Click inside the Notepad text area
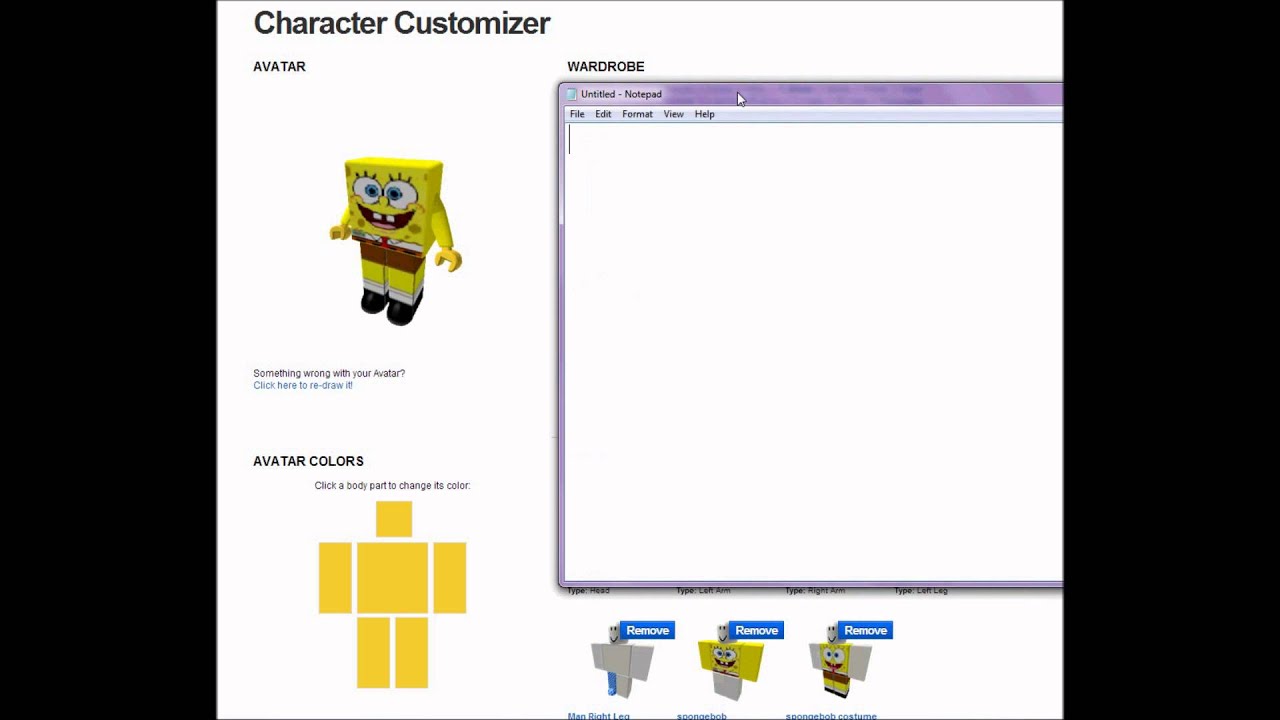This screenshot has height=720, width=1280. click(813, 352)
